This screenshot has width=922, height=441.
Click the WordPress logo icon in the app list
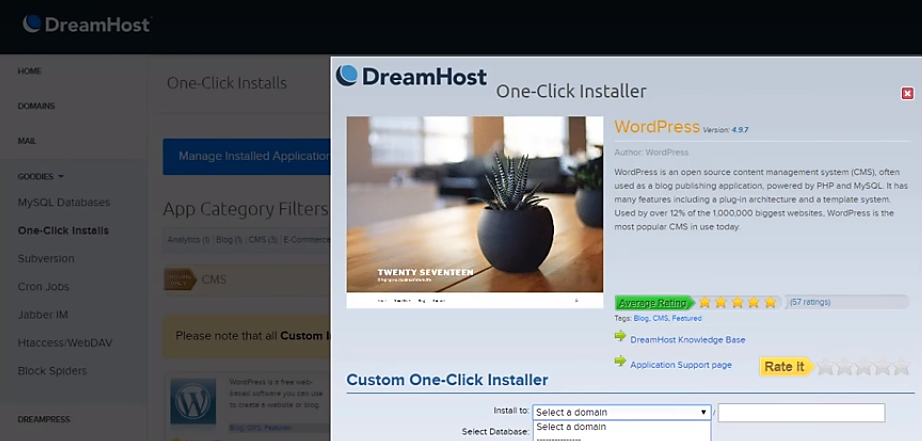[x=193, y=402]
